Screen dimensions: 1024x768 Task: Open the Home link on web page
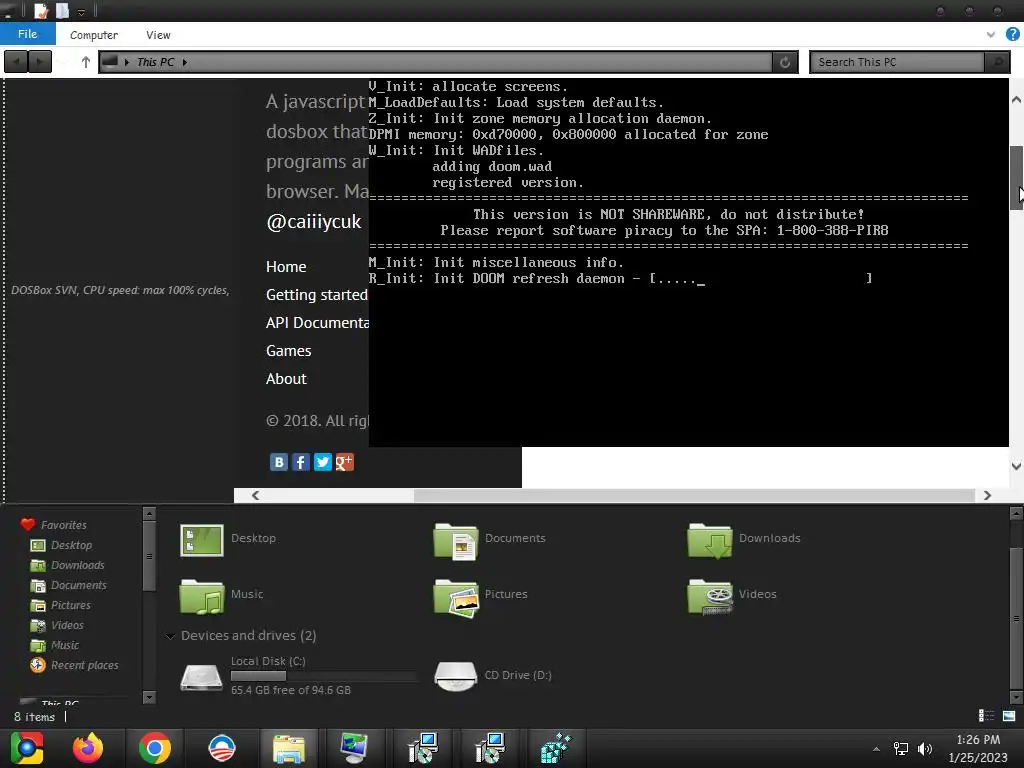(x=286, y=267)
